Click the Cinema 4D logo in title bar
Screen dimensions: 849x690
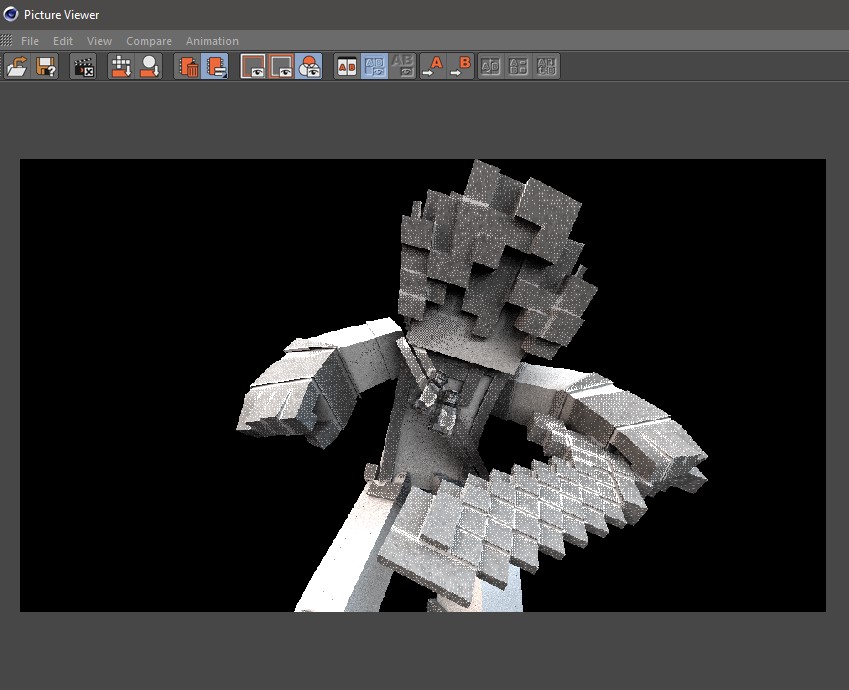coord(10,14)
